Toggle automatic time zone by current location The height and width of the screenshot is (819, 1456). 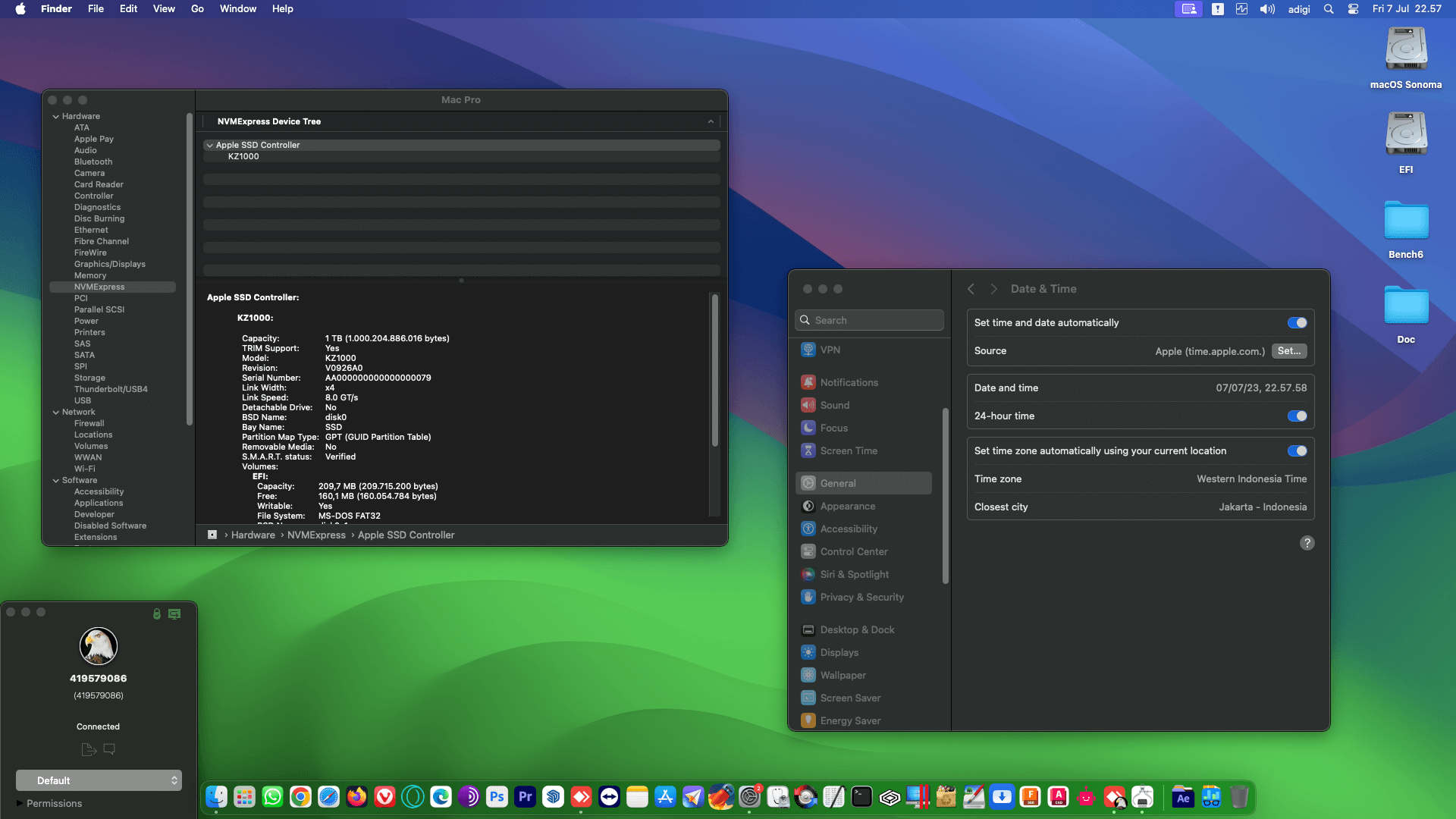click(x=1297, y=451)
